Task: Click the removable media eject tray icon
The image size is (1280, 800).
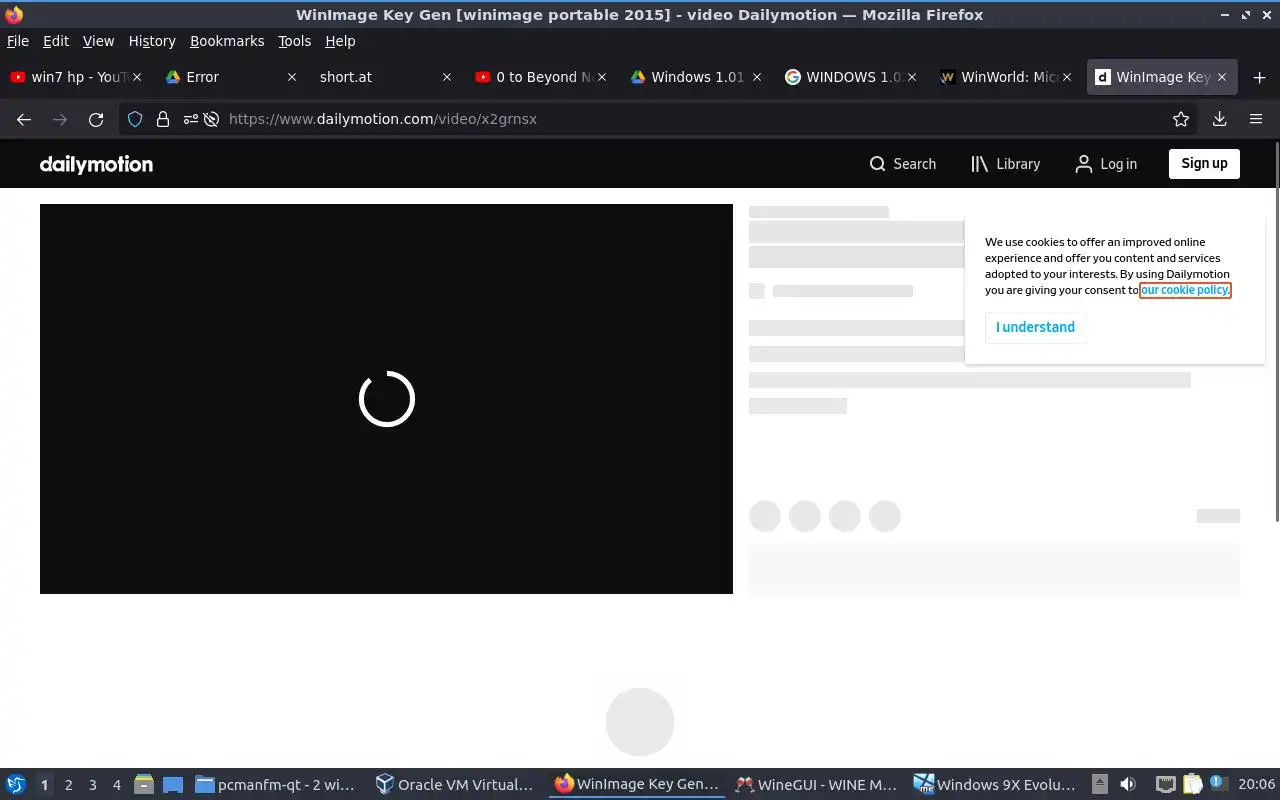Action: coord(1100,785)
